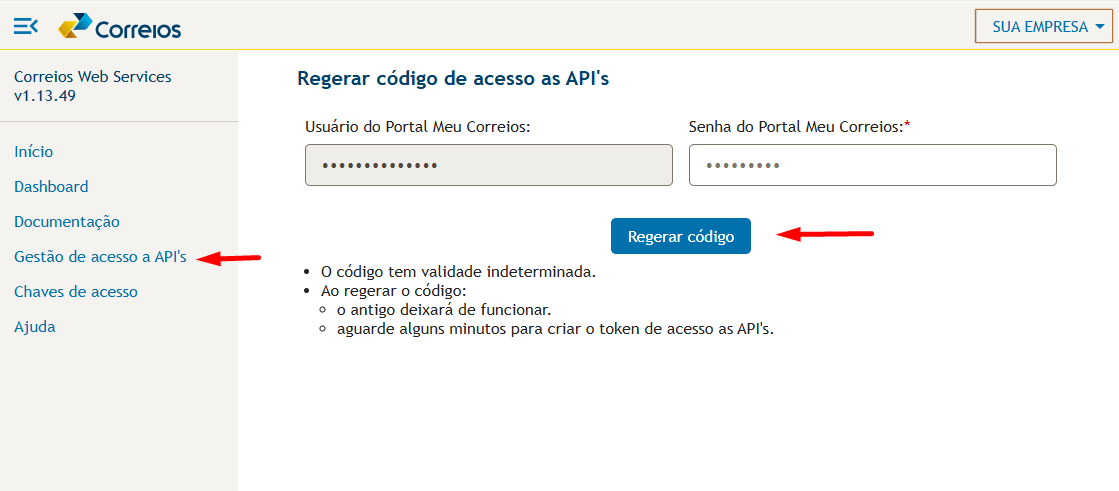Click the Senha do Portal Meu Correios label
1119x491 pixels.
tap(800, 127)
